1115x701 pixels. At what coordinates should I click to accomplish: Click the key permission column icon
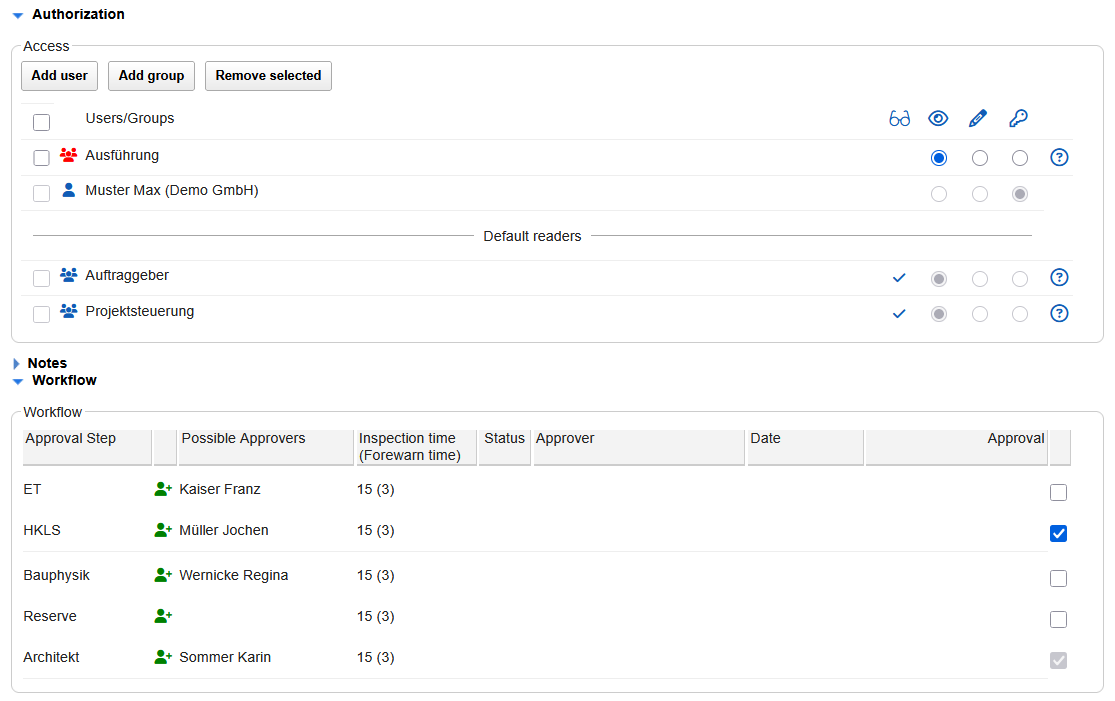click(1018, 119)
